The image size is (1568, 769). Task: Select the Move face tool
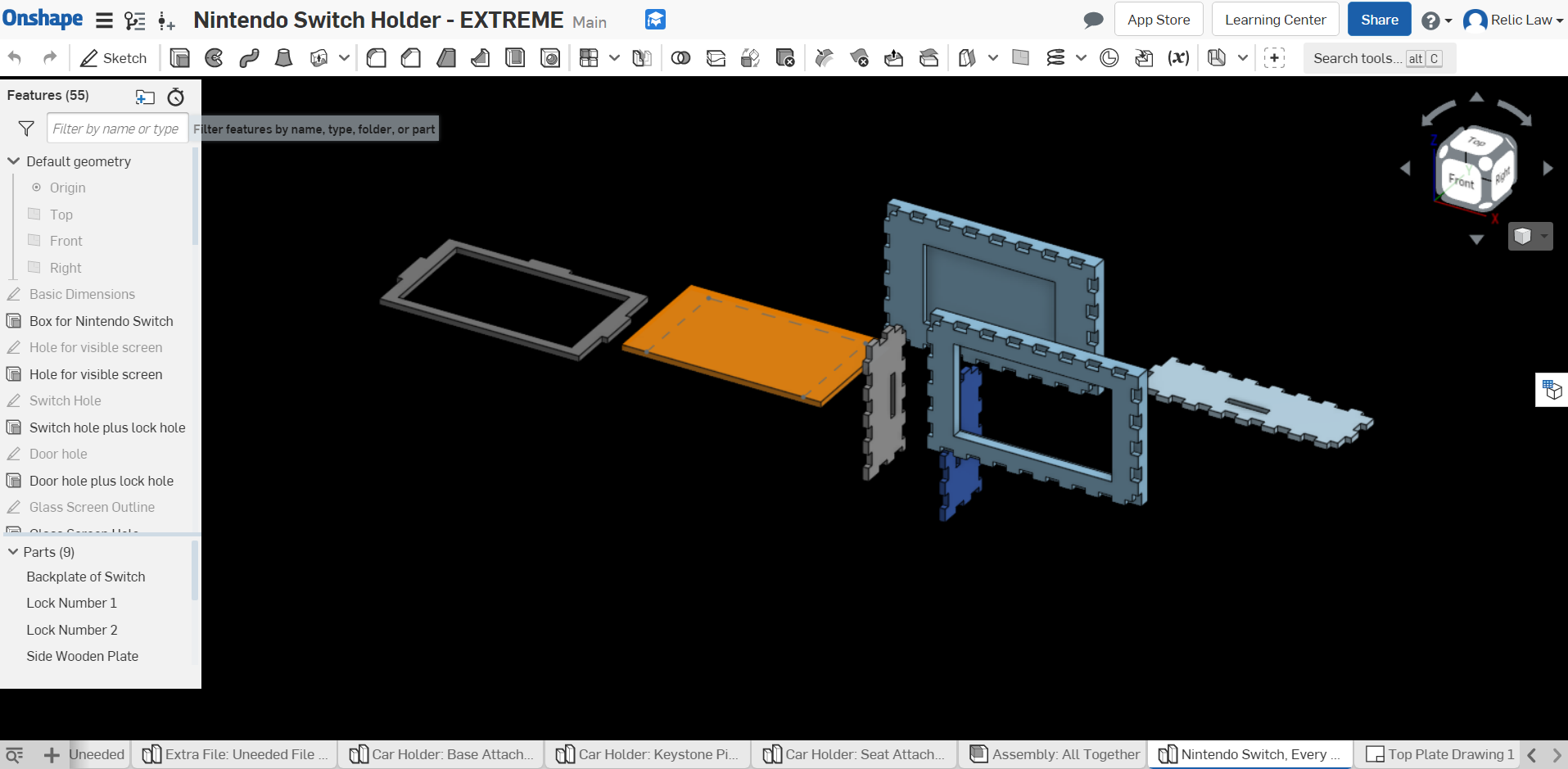click(894, 58)
